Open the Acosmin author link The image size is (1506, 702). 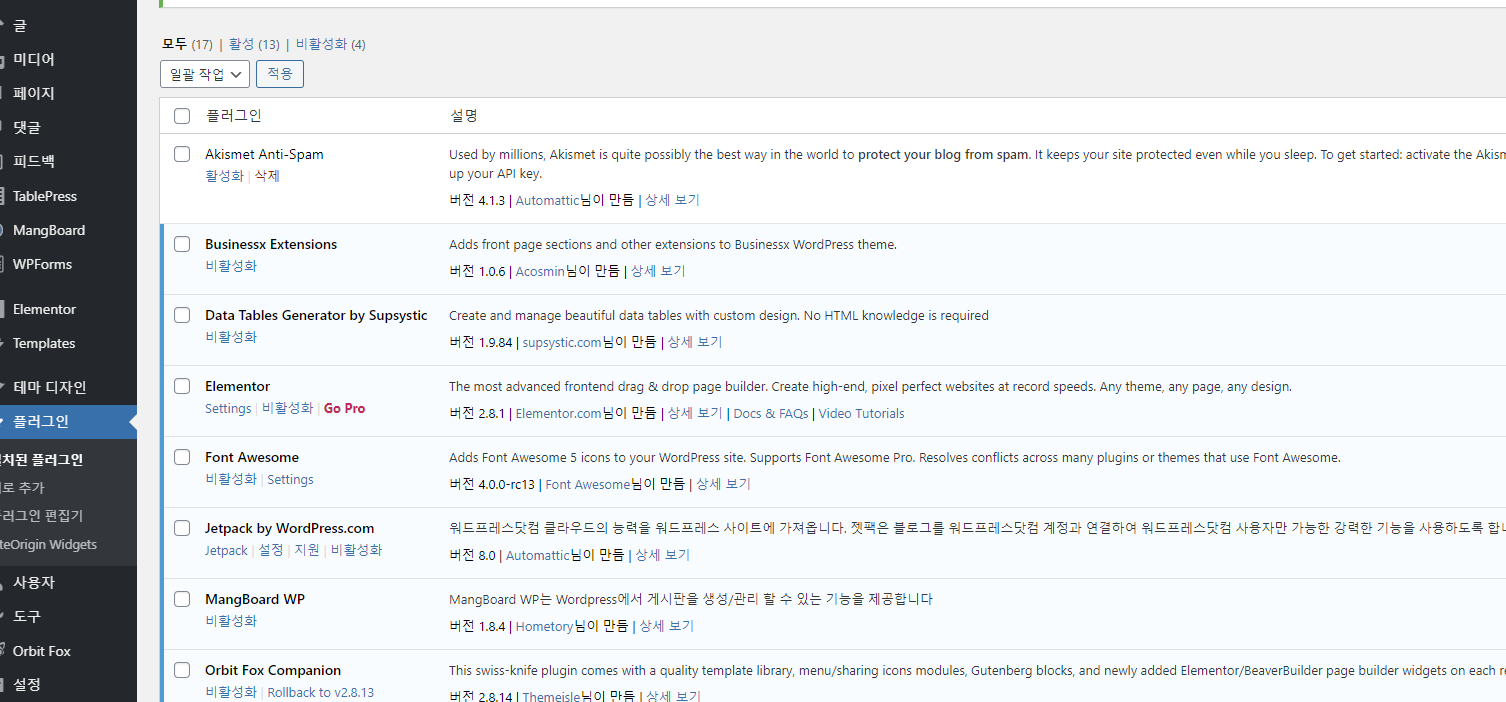[540, 271]
